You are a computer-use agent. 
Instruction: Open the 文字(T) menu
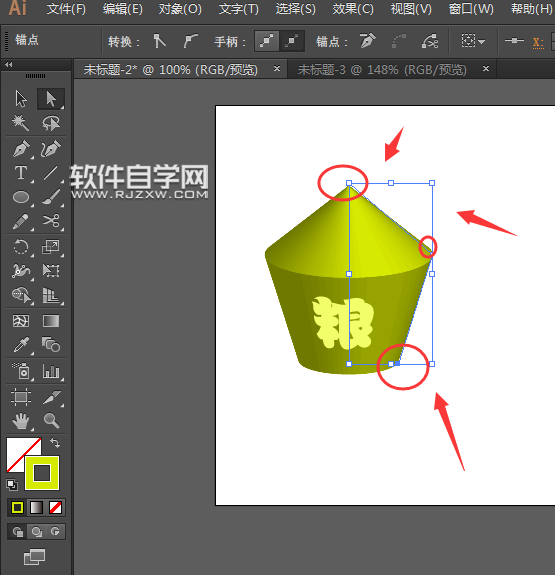tap(238, 9)
